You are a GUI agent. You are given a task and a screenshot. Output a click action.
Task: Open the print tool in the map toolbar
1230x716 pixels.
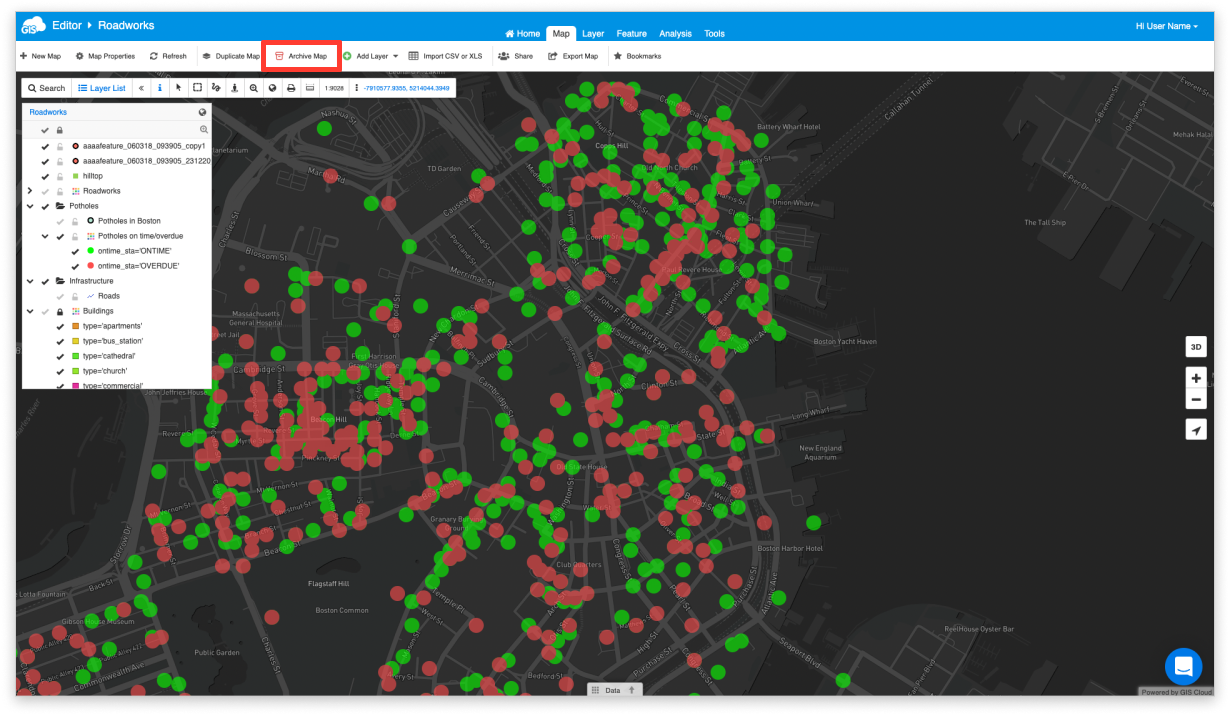click(x=290, y=88)
